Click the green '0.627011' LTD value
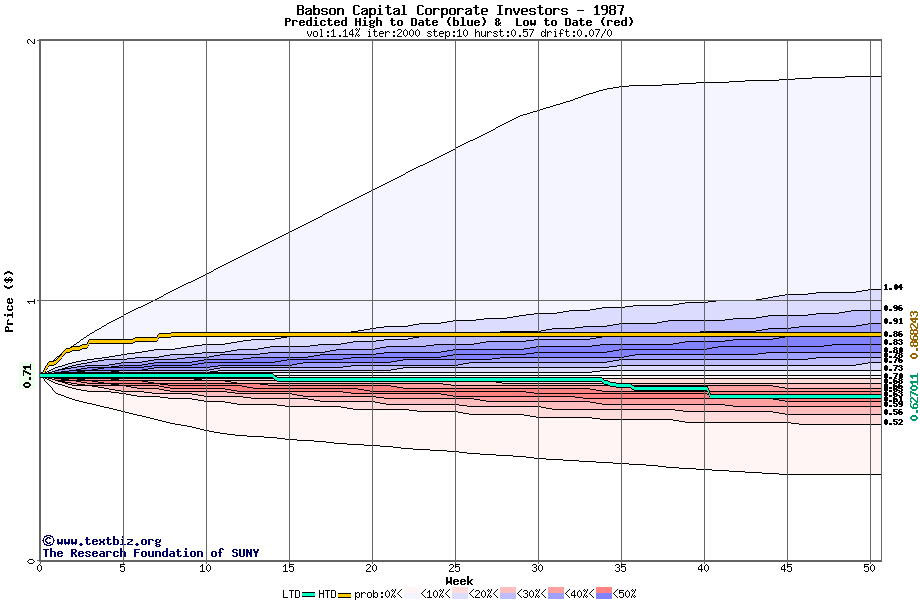The image size is (920, 600). [x=914, y=397]
